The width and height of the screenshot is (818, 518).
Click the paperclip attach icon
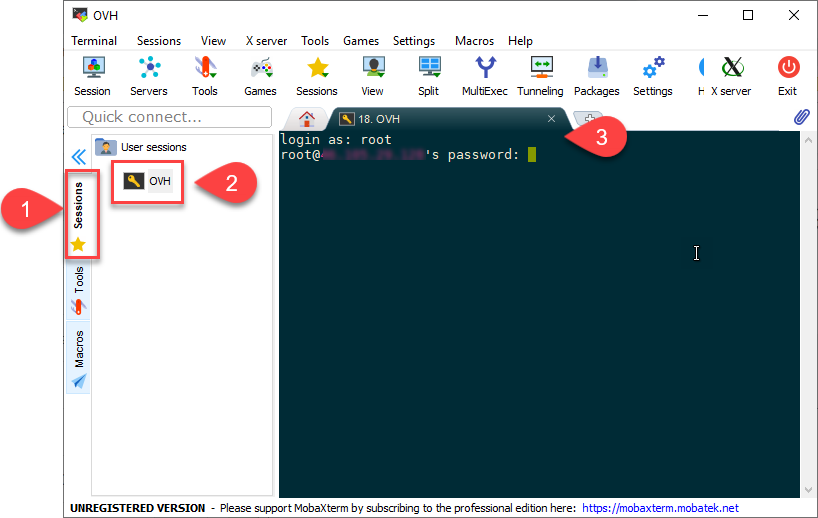pos(802,117)
